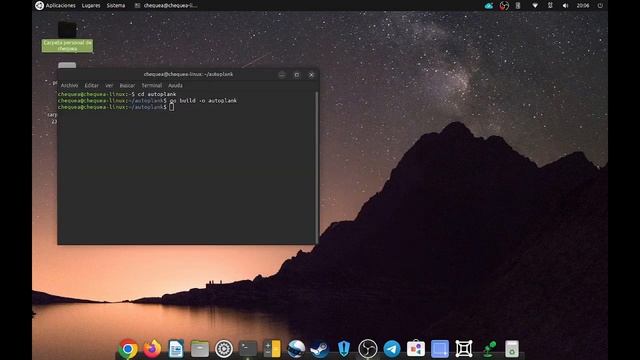Open the Terminal menu in the terminal window

coord(151,85)
